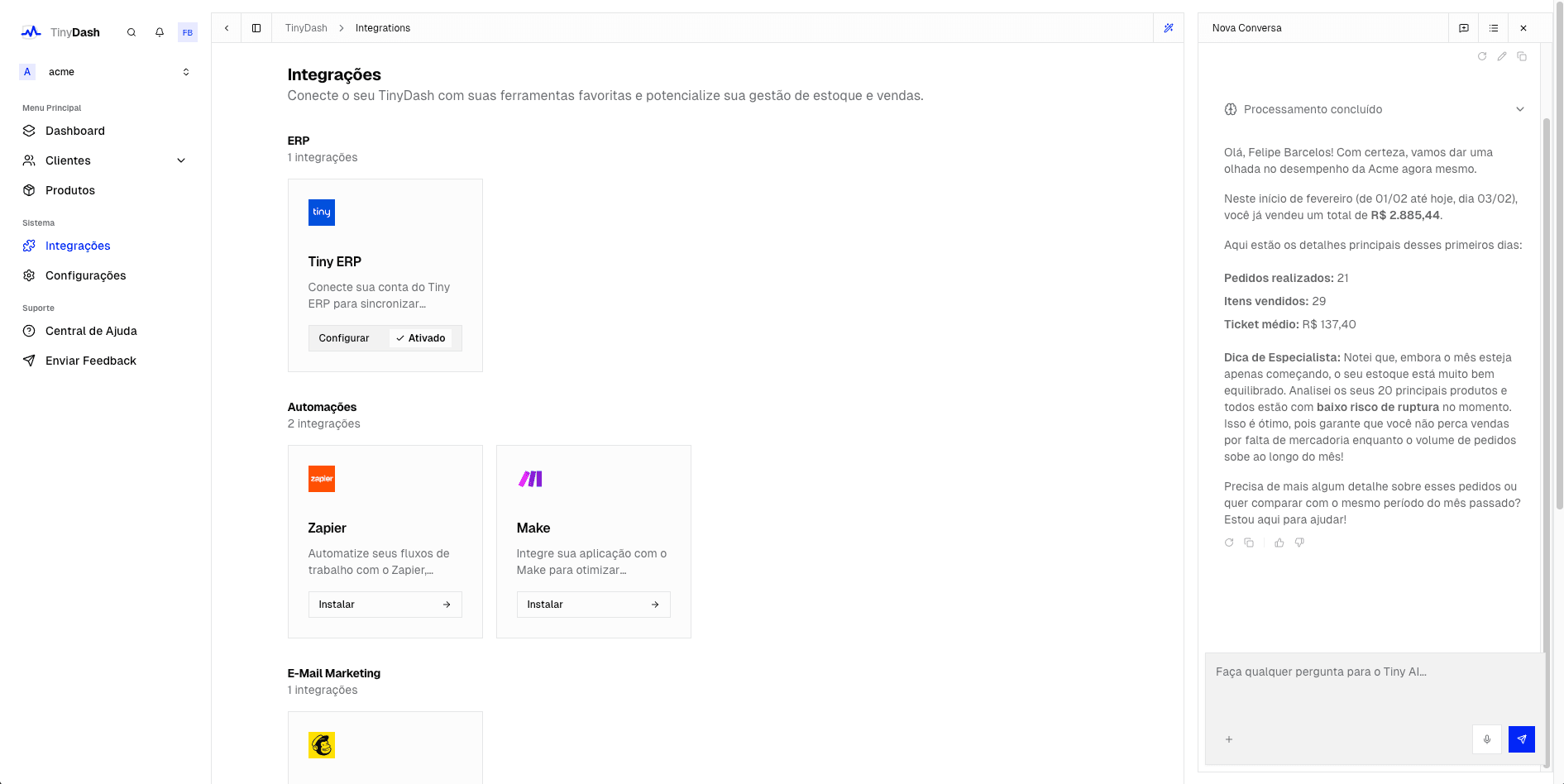The width and height of the screenshot is (1564, 784).
Task: Start a new chat in the chat header
Action: 1464,28
